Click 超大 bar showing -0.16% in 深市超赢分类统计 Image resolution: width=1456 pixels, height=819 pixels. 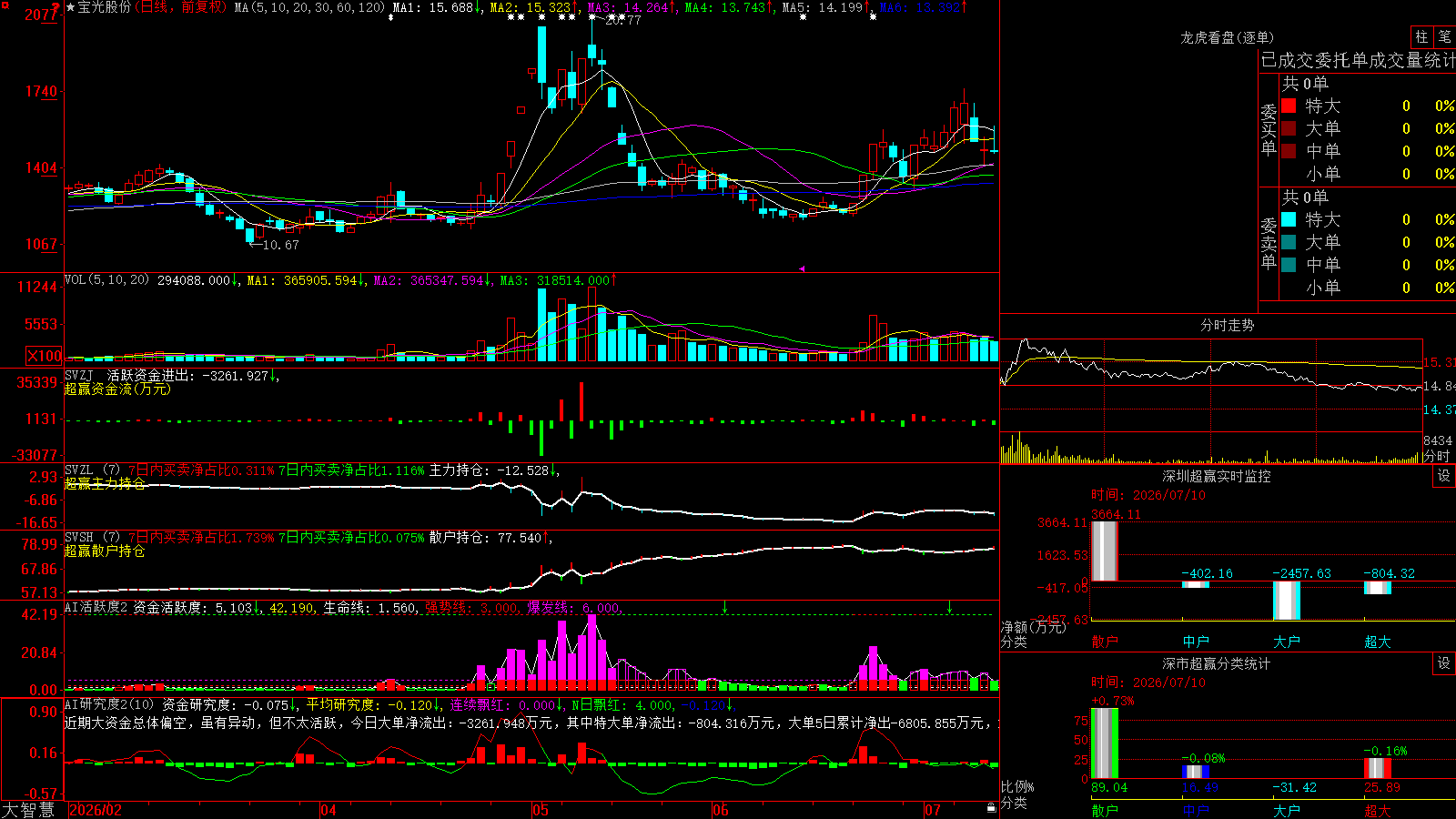point(1378,768)
